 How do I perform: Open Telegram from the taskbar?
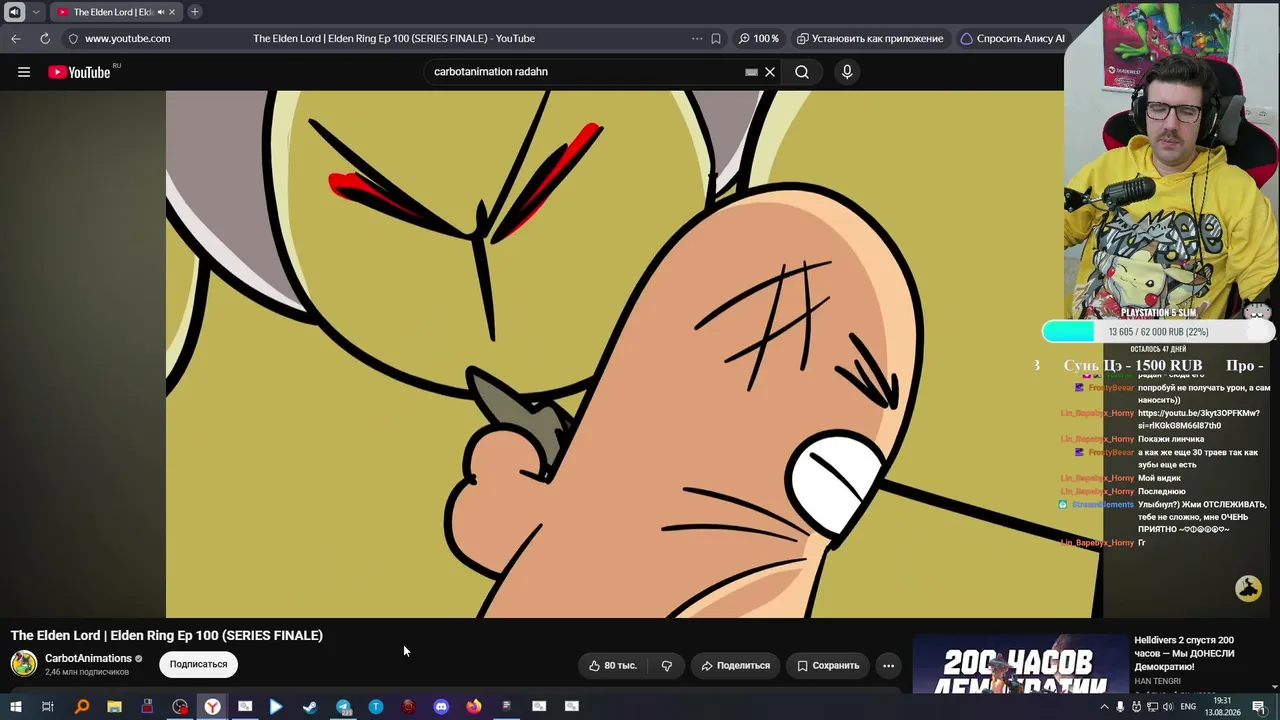(343, 706)
